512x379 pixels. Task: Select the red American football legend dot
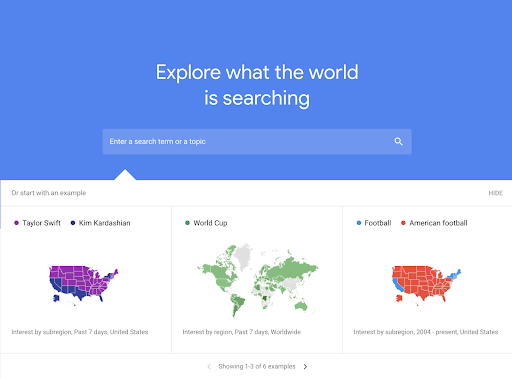(403, 223)
